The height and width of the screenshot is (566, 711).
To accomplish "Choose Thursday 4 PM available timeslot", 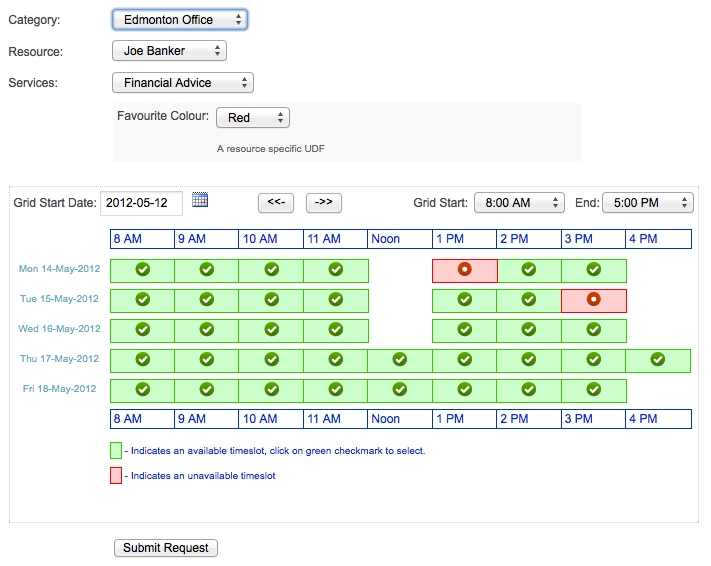I will coord(658,359).
